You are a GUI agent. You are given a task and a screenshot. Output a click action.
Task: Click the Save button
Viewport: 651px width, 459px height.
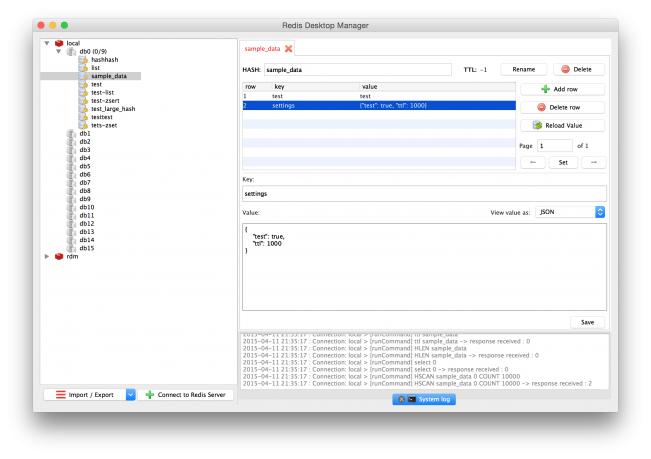coord(587,322)
